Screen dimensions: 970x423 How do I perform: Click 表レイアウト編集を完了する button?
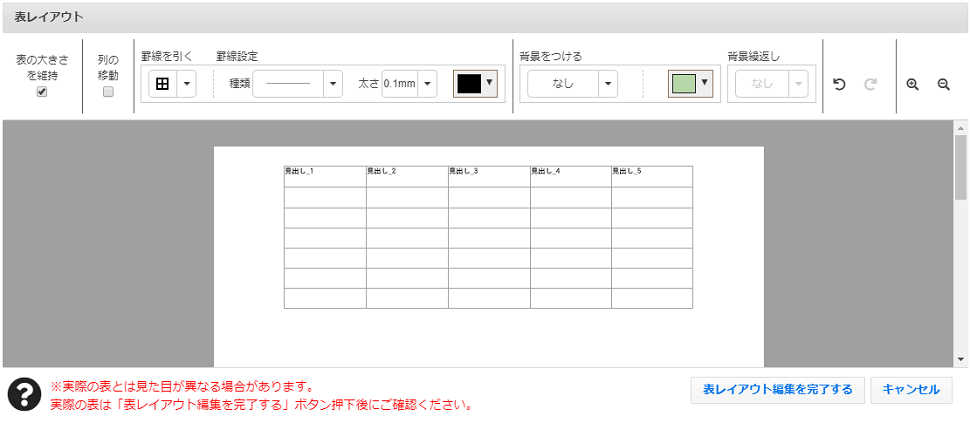[777, 389]
